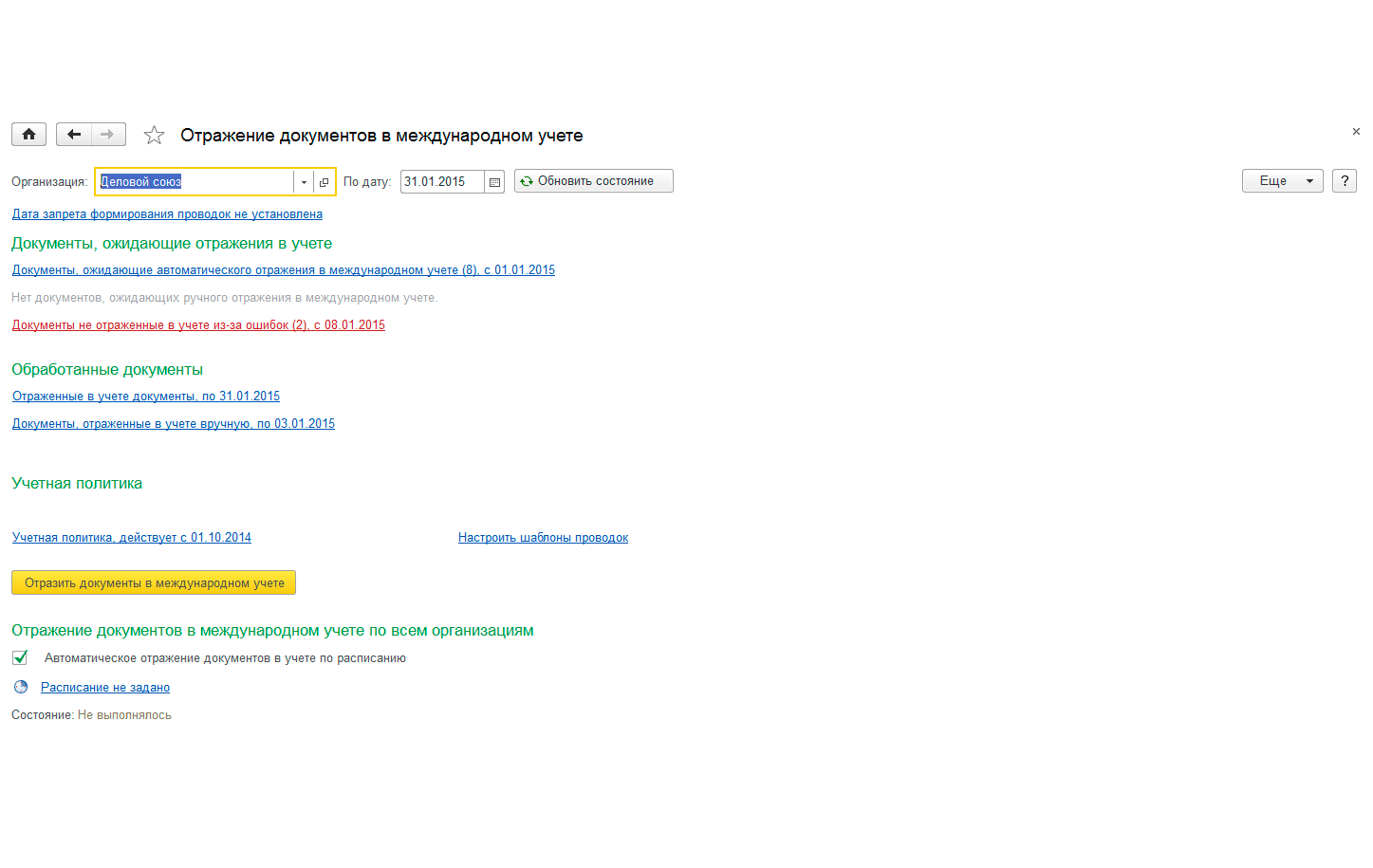Click the Home icon button
Image resolution: width=1373 pixels, height=868 pixels.
point(28,135)
